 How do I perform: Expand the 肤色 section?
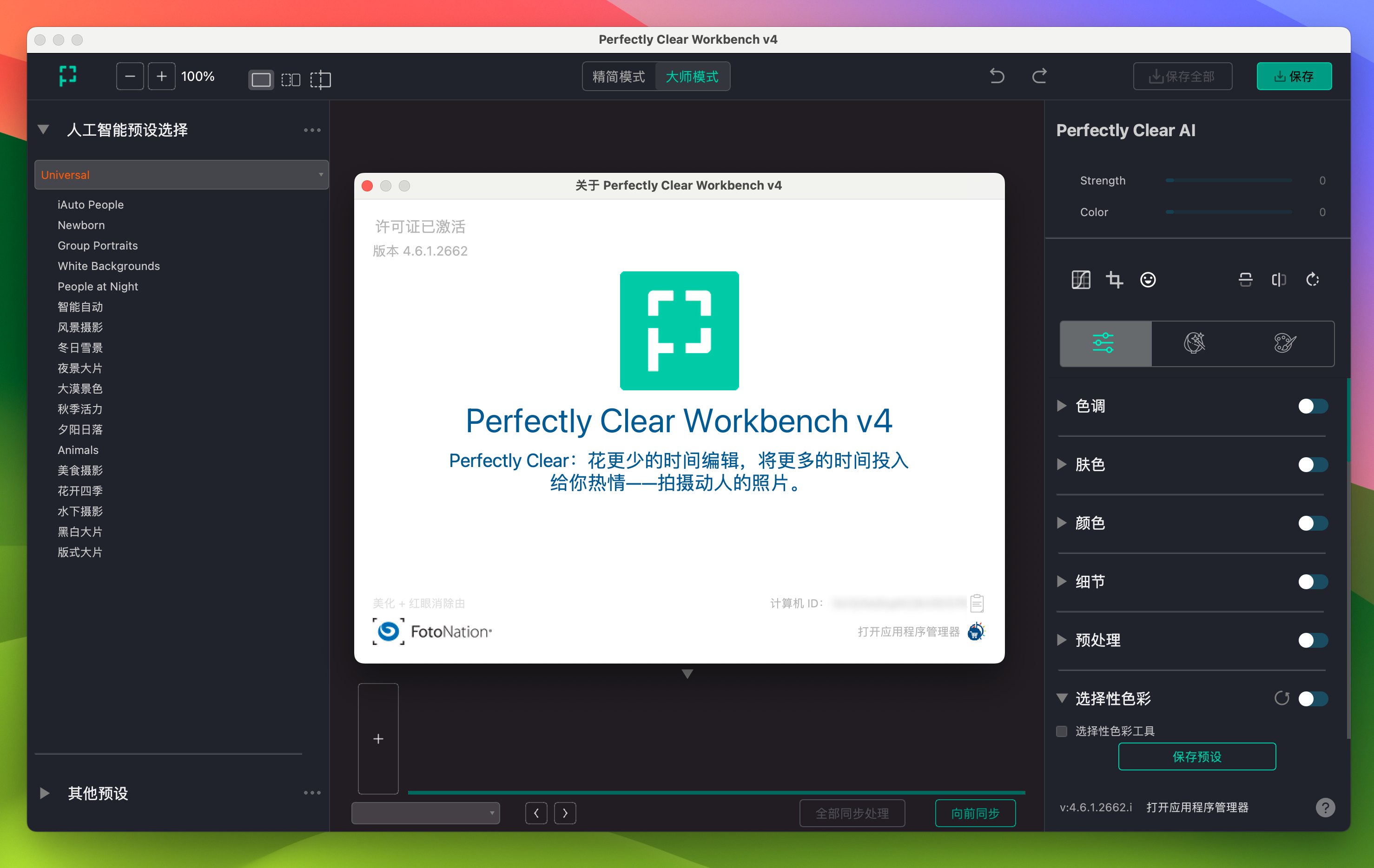1061,465
